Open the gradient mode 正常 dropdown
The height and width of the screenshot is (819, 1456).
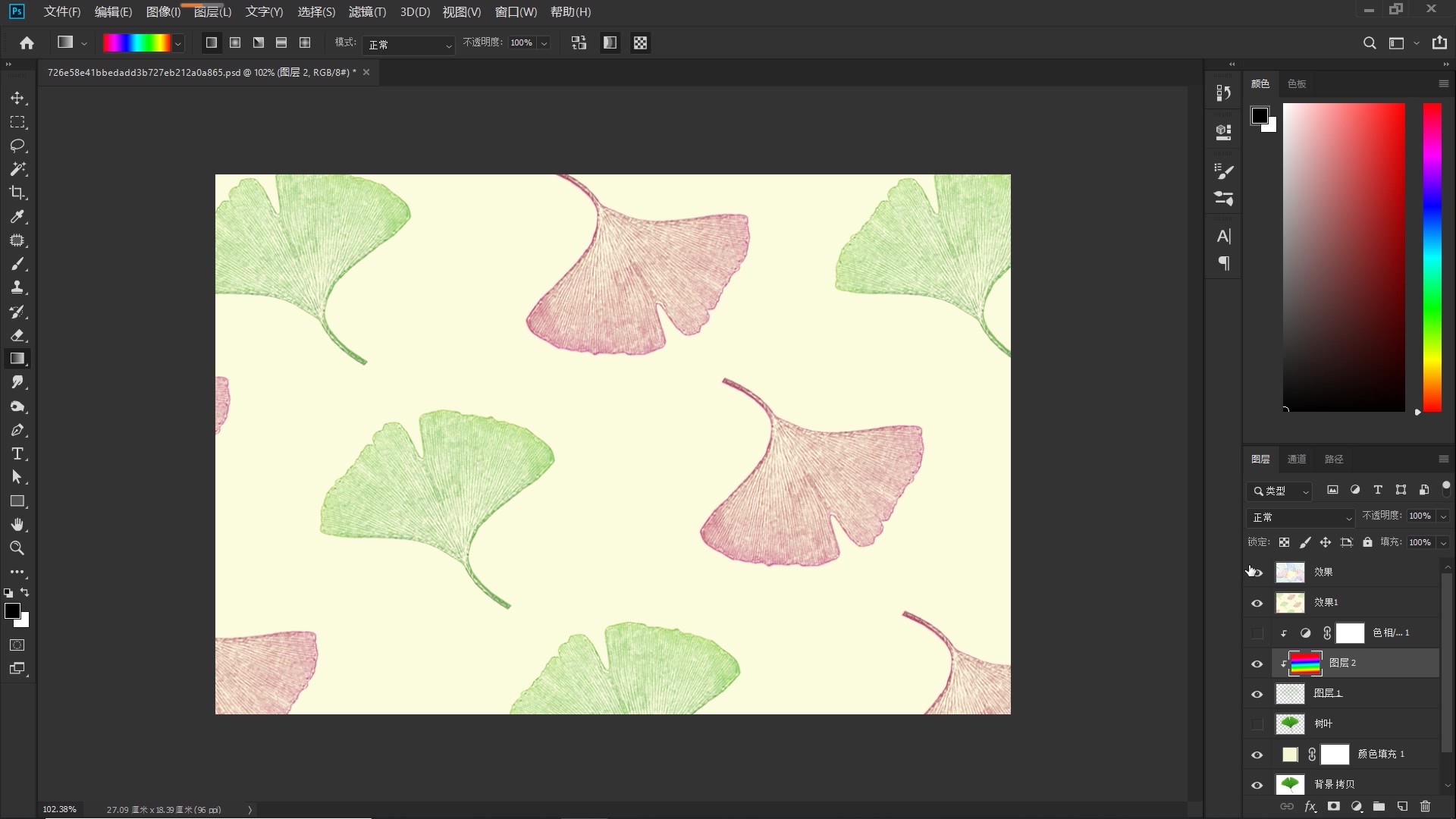(x=409, y=45)
